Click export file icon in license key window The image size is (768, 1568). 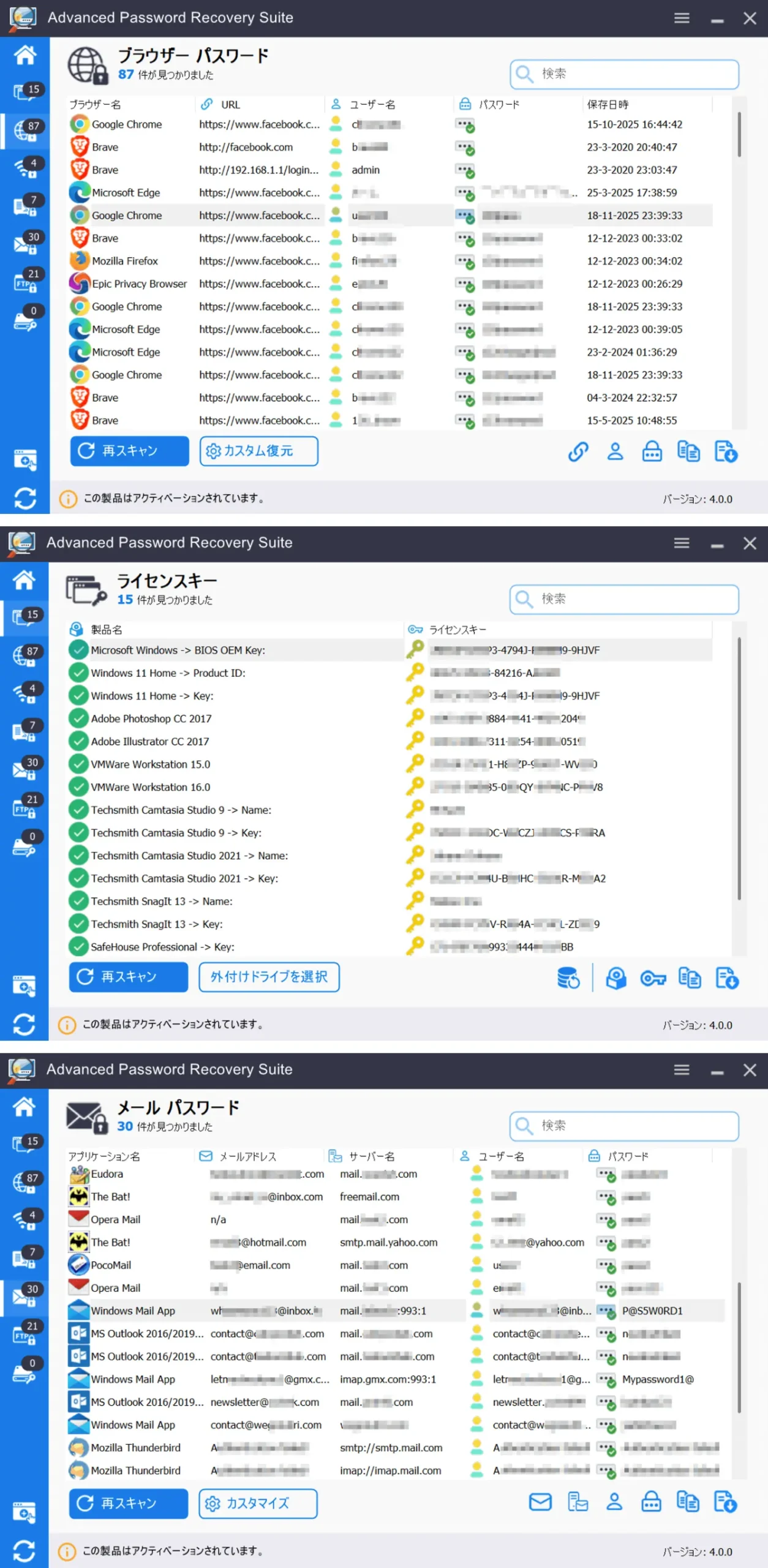tap(727, 978)
